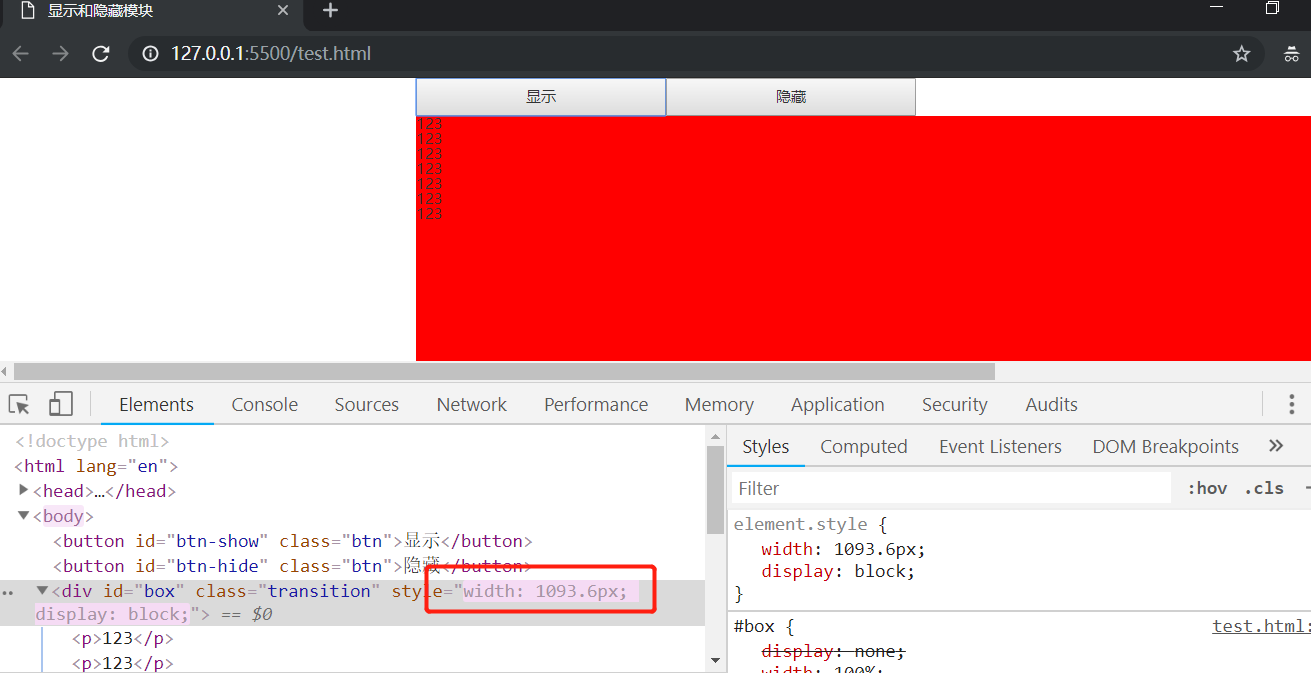Click the overridden display: none declaration
The image size is (1311, 673).
pos(833,651)
